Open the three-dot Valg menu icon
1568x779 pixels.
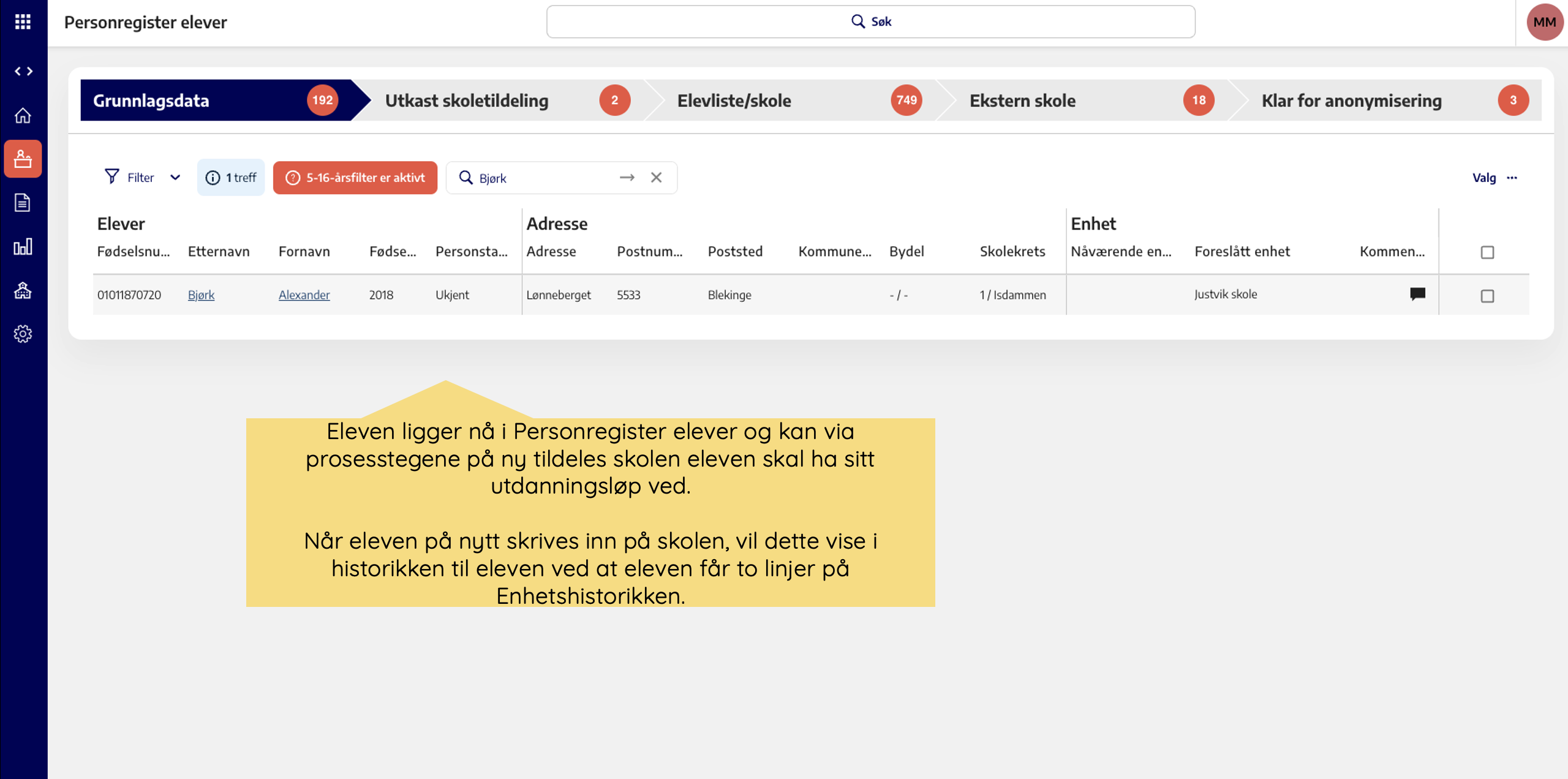point(1512,178)
